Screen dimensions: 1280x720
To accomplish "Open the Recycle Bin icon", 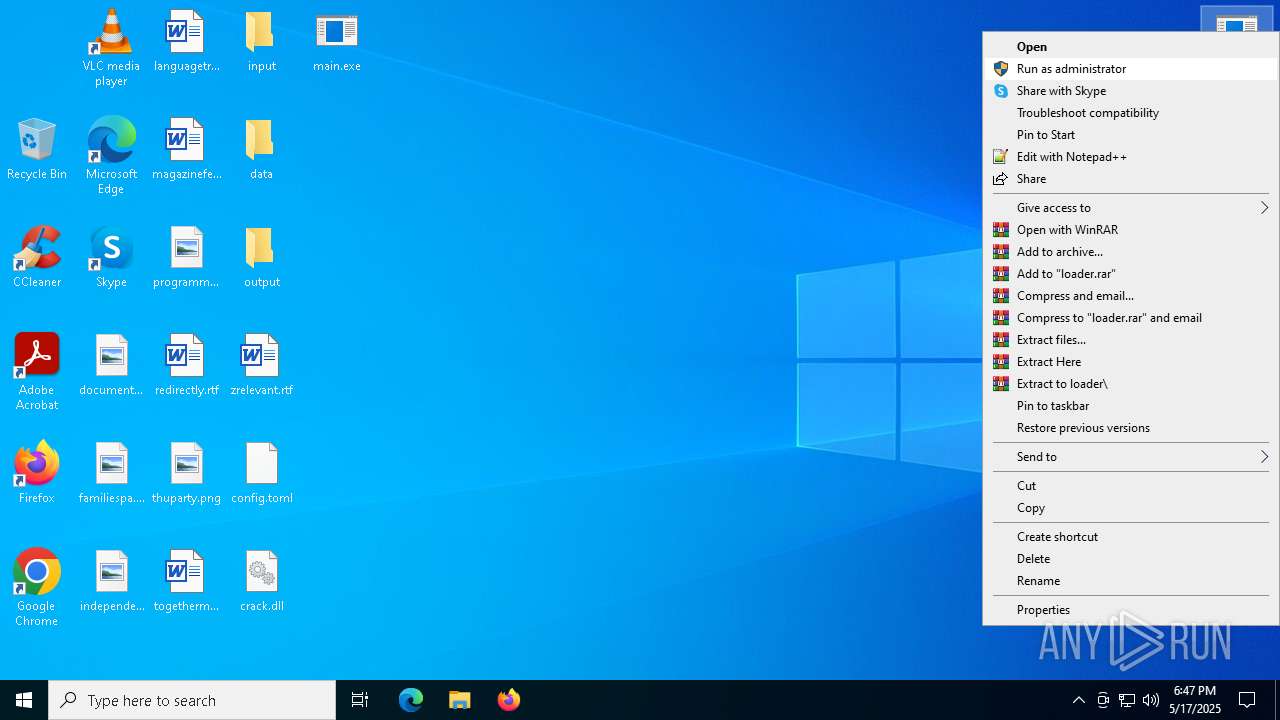I will tap(36, 150).
